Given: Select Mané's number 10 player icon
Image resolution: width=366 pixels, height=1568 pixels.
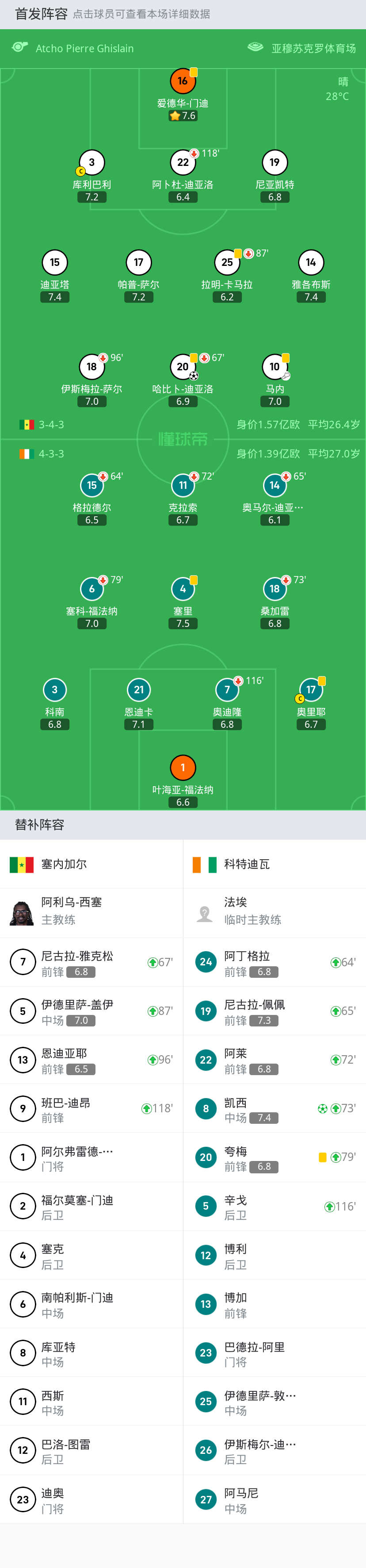Looking at the screenshot, I should click(275, 366).
